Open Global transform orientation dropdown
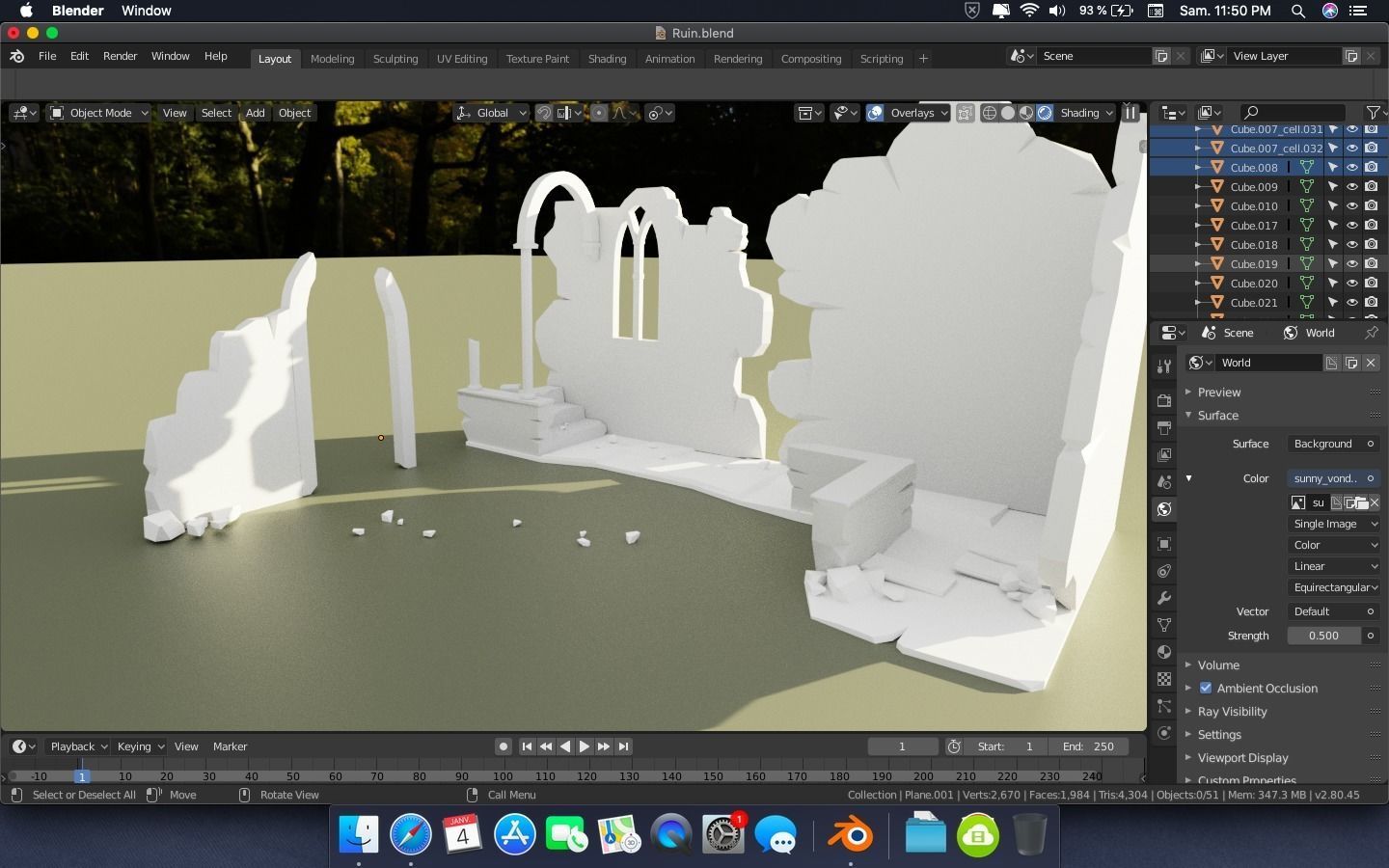This screenshot has width=1389, height=868. pyautogui.click(x=491, y=113)
